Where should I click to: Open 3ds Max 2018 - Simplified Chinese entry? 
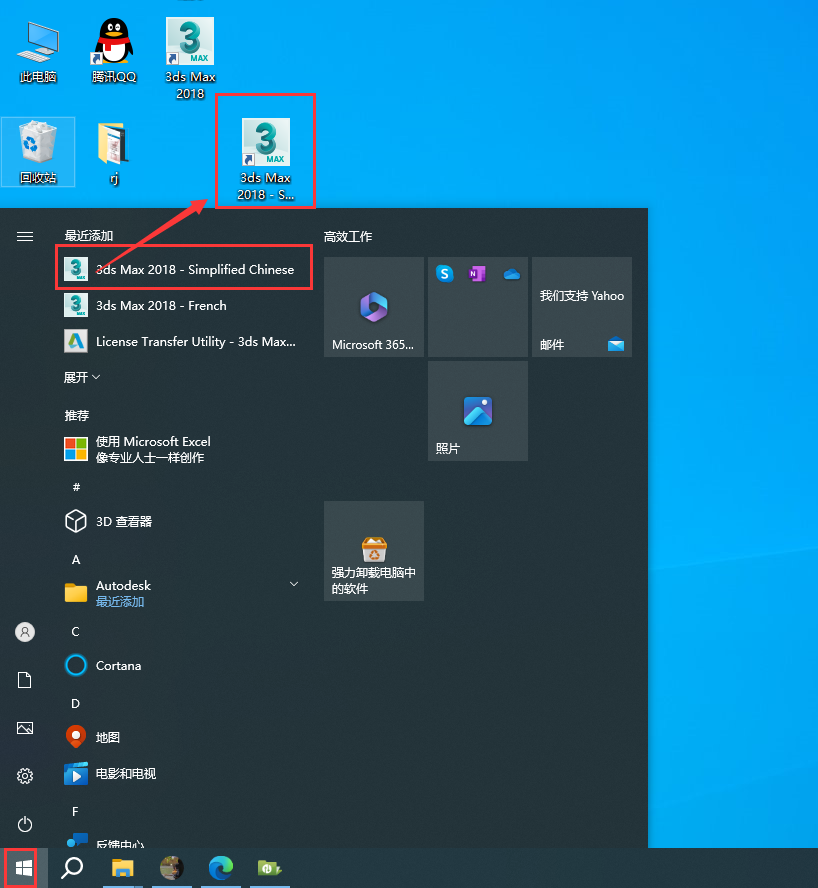point(184,269)
